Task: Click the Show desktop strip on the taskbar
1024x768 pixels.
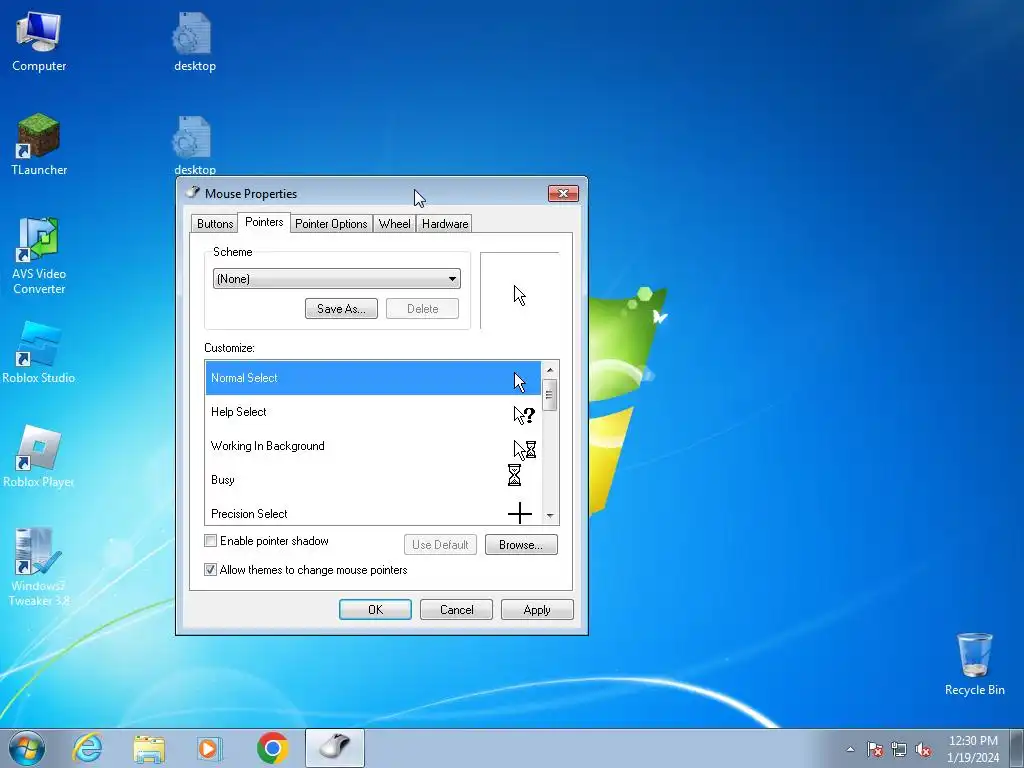Action: point(1017,748)
